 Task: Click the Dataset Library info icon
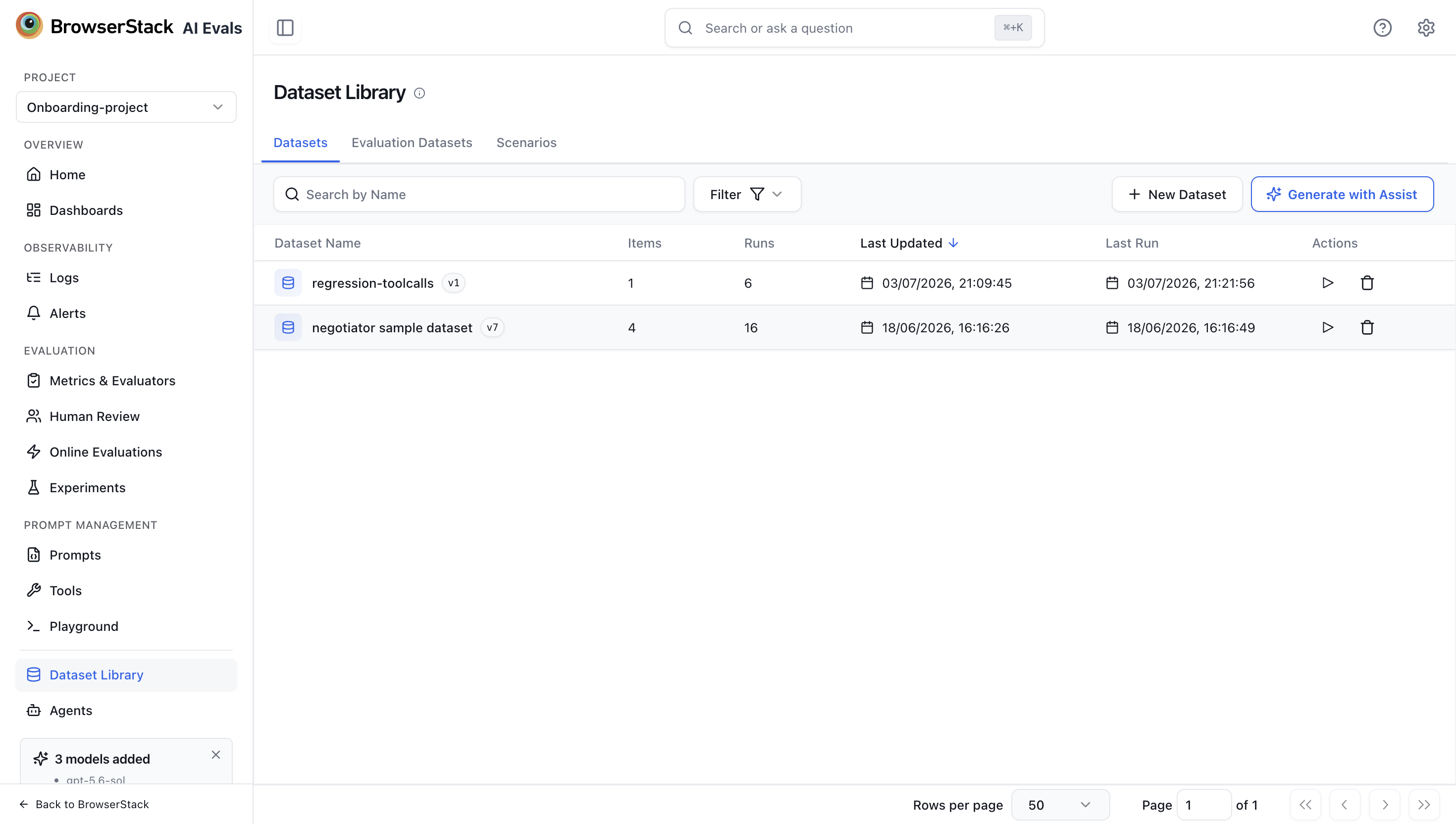tap(419, 93)
